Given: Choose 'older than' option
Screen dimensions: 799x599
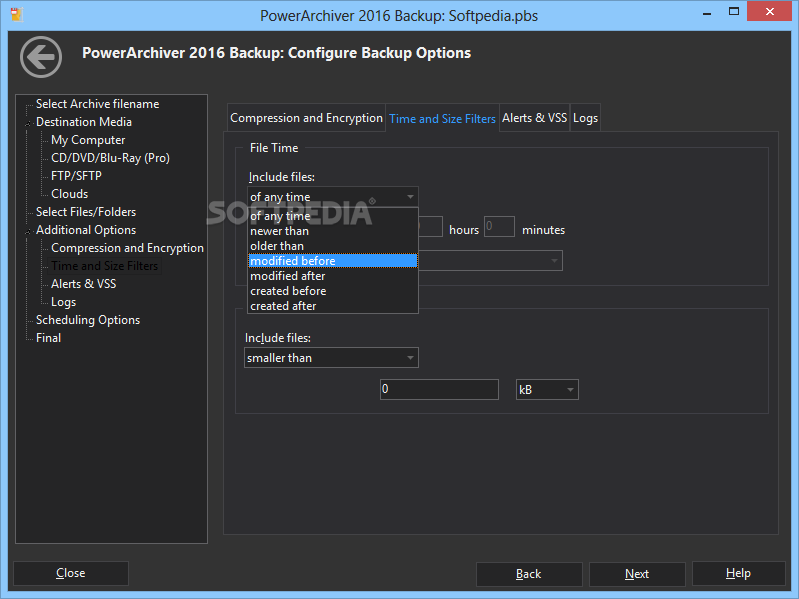Looking at the screenshot, I should (x=333, y=246).
